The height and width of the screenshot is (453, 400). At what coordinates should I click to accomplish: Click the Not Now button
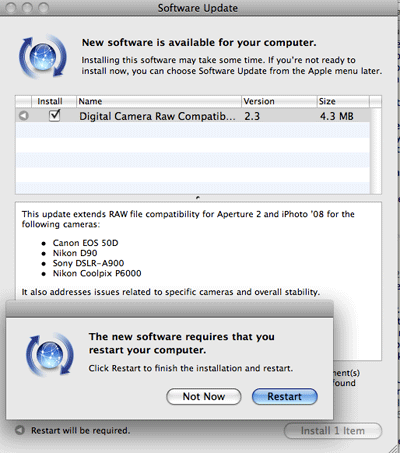click(x=204, y=396)
